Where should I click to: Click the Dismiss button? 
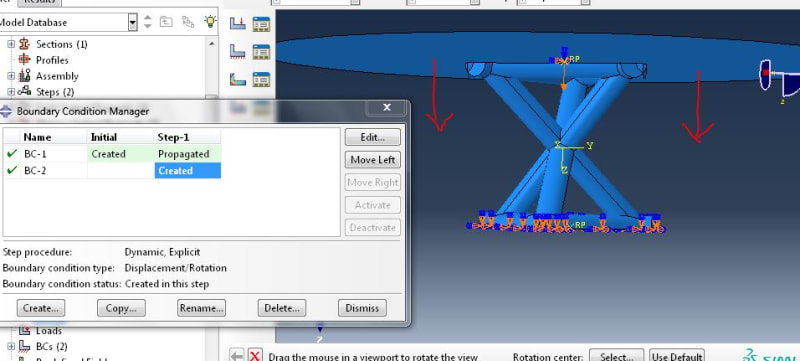[362, 308]
